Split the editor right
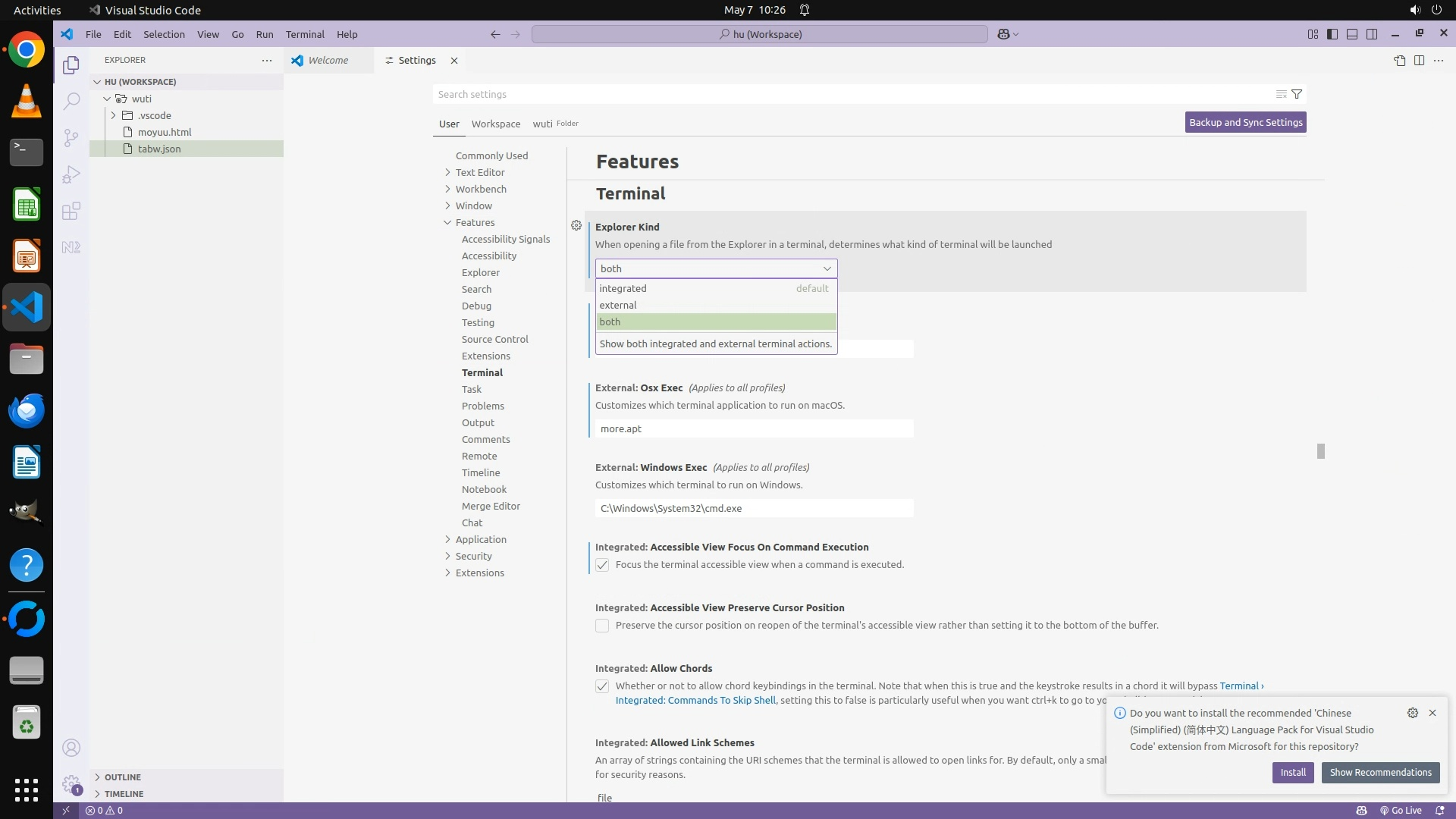 click(x=1419, y=61)
